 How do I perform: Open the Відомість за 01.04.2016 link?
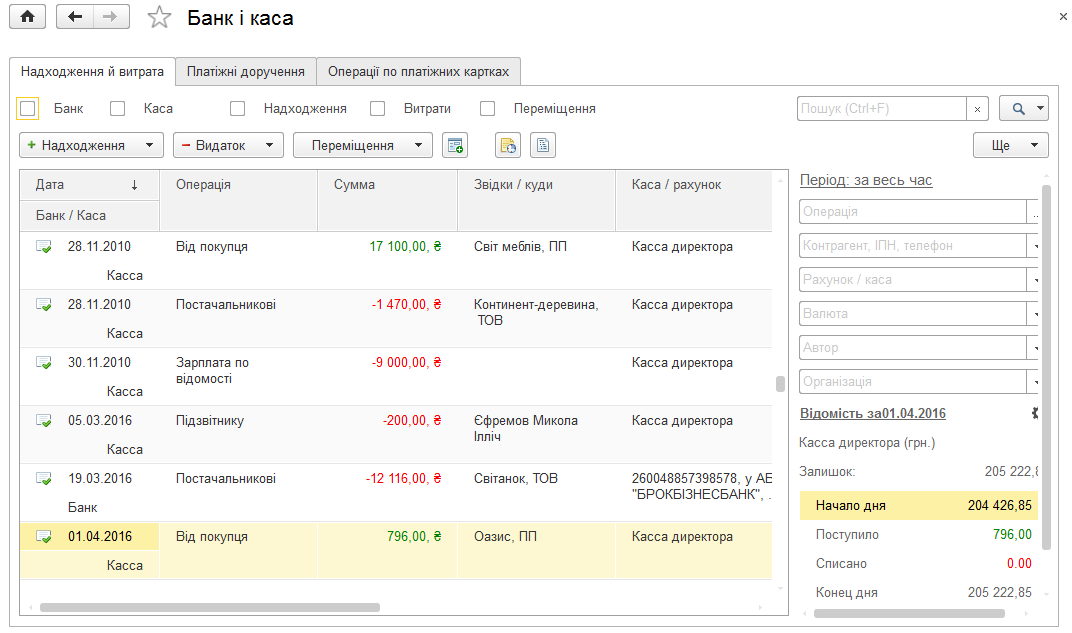tap(873, 414)
